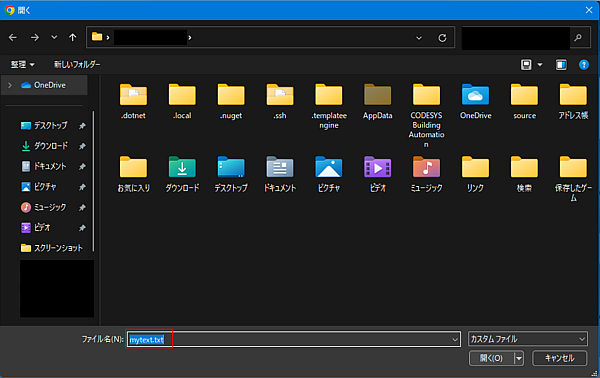Go forward with the right arrow button
Screen dimensions: 600x378
pos(35,37)
